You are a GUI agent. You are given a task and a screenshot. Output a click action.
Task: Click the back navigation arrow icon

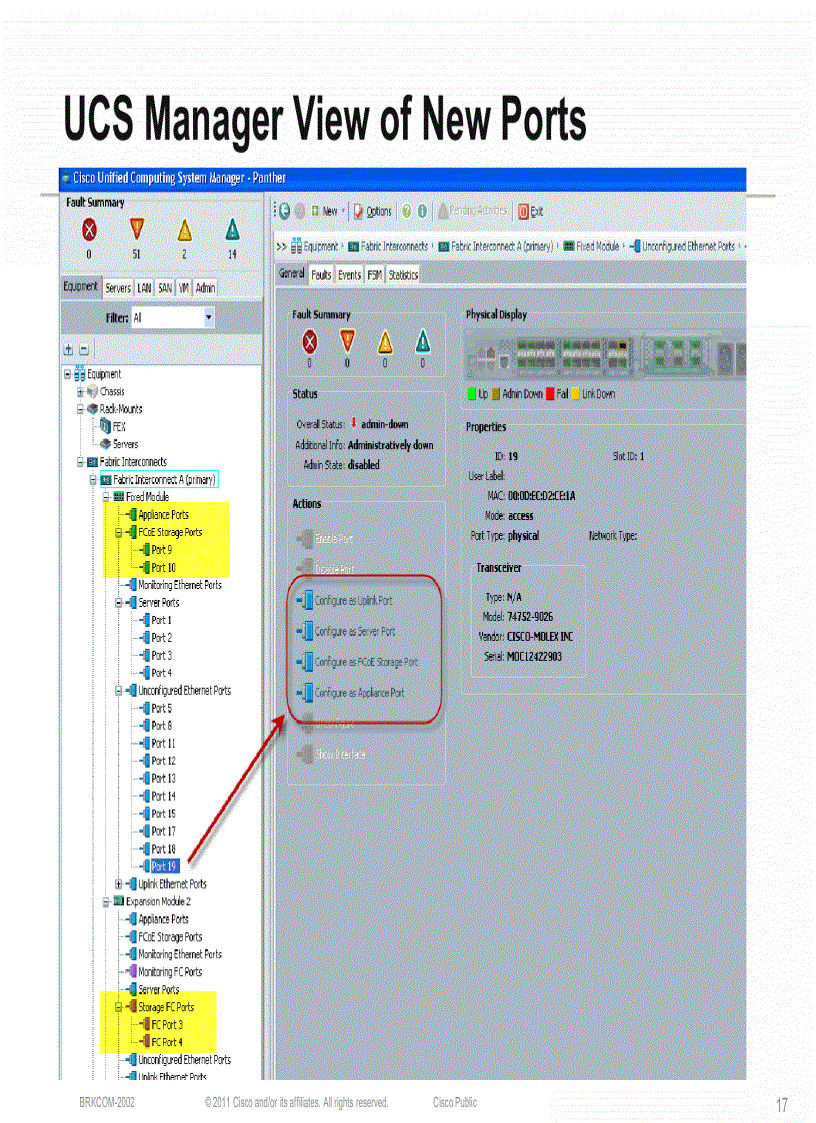click(x=286, y=211)
